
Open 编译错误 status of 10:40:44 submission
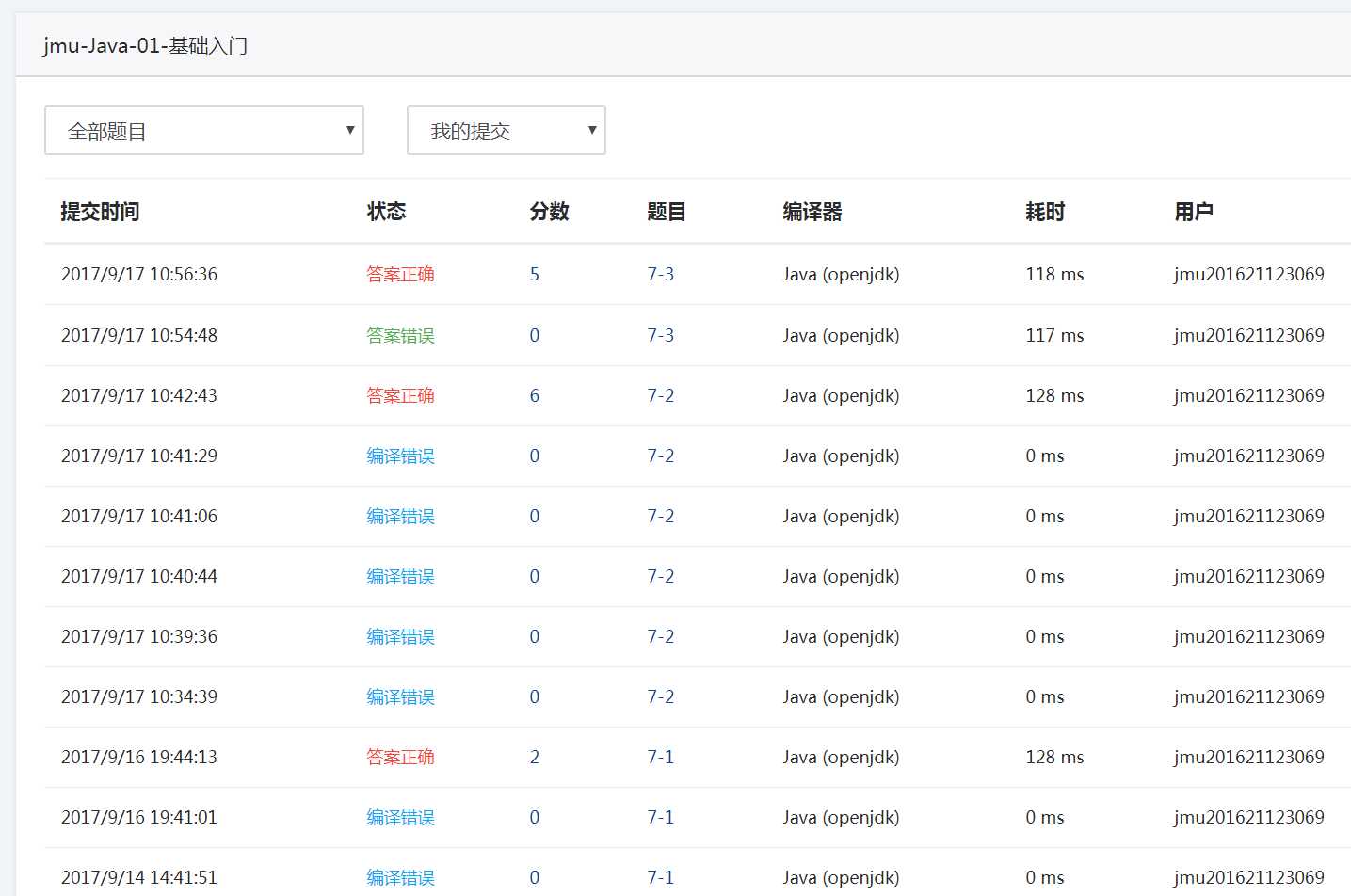[400, 576]
